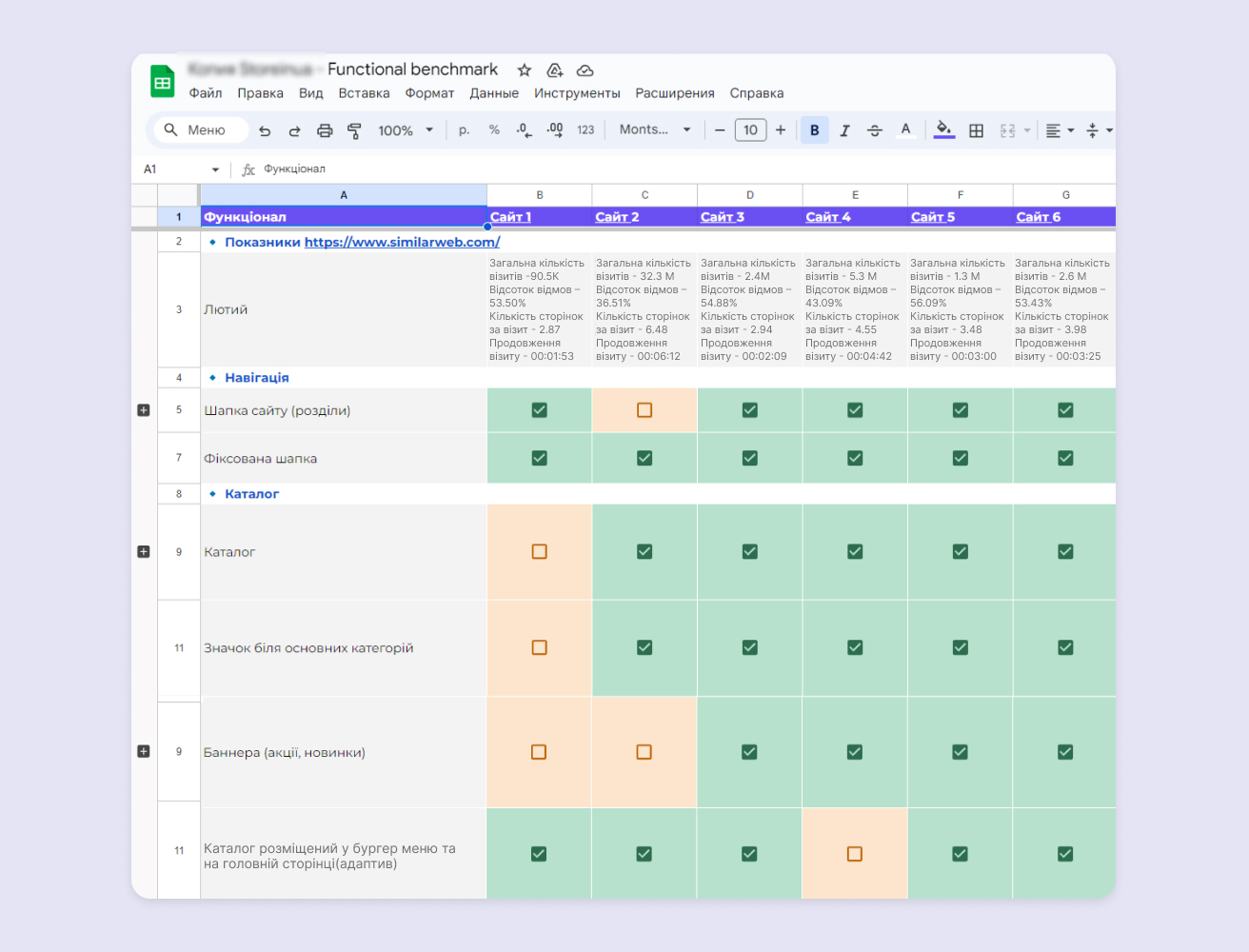Open the Данные menu
The height and width of the screenshot is (952, 1249).
click(494, 93)
